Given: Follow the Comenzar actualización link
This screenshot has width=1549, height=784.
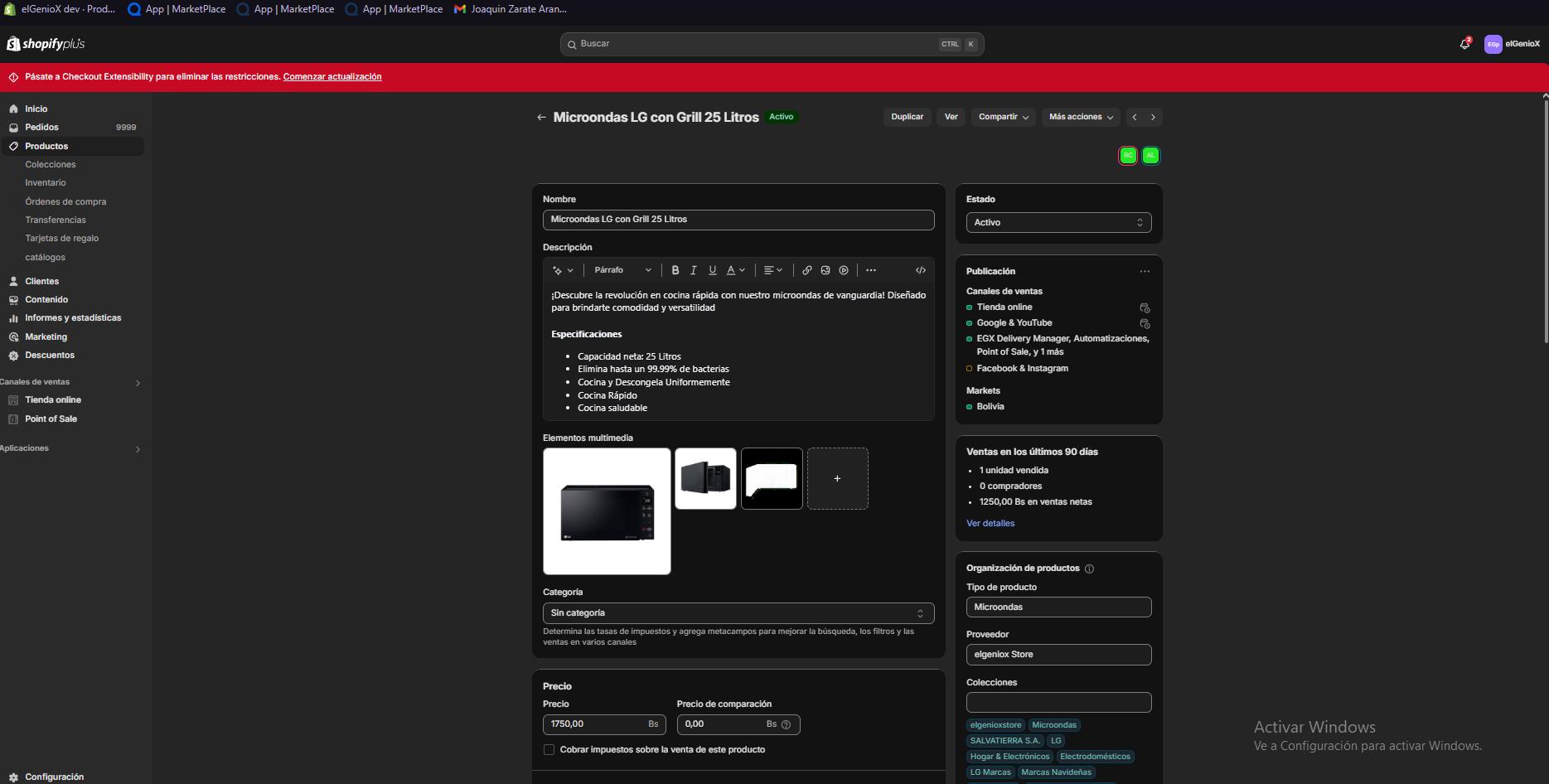Looking at the screenshot, I should 332,77.
